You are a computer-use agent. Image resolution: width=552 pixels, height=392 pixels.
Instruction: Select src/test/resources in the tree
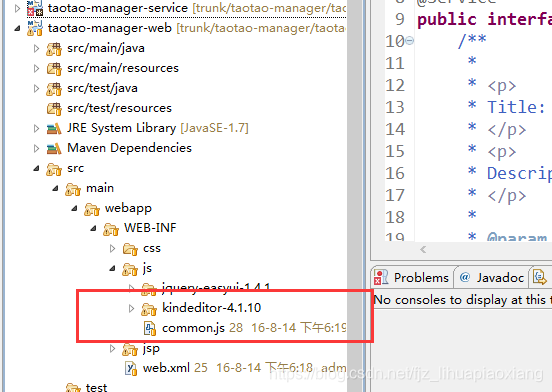(119, 108)
